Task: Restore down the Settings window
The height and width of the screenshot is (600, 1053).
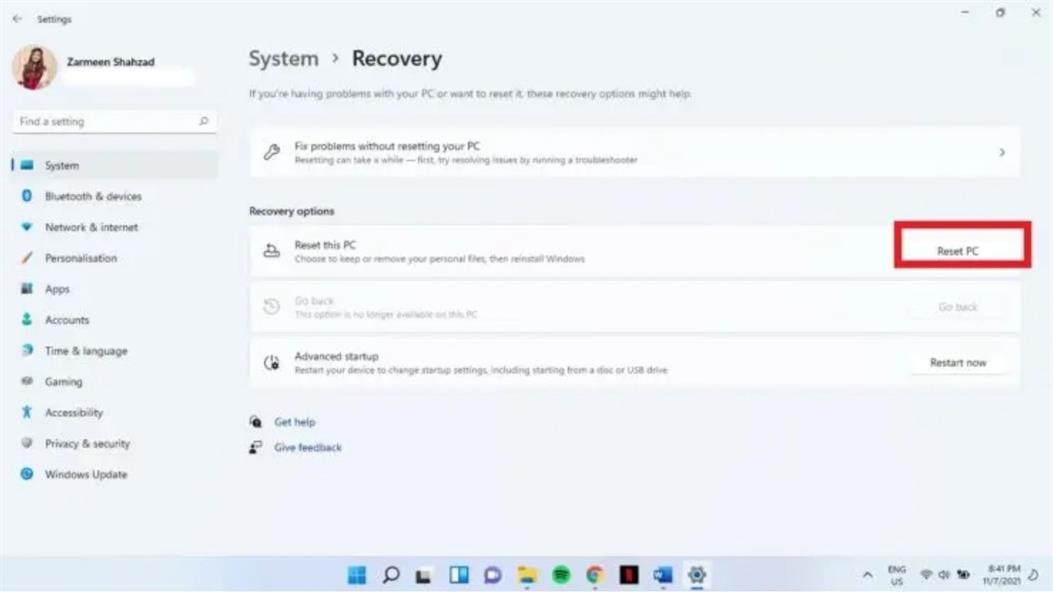Action: (1001, 12)
